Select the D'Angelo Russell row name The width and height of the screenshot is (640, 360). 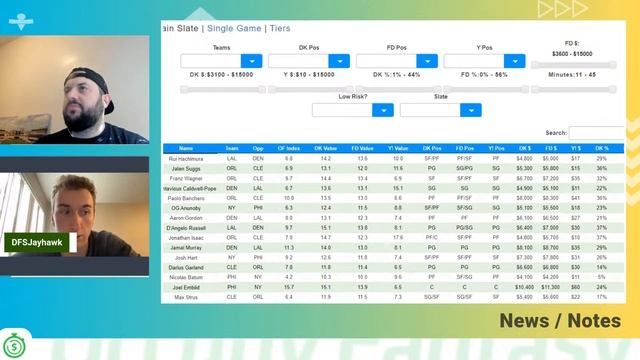[x=186, y=228]
